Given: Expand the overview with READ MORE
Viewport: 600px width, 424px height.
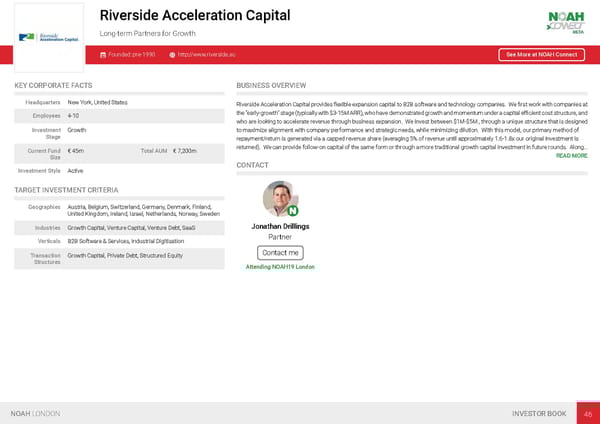Looking at the screenshot, I should [x=571, y=156].
